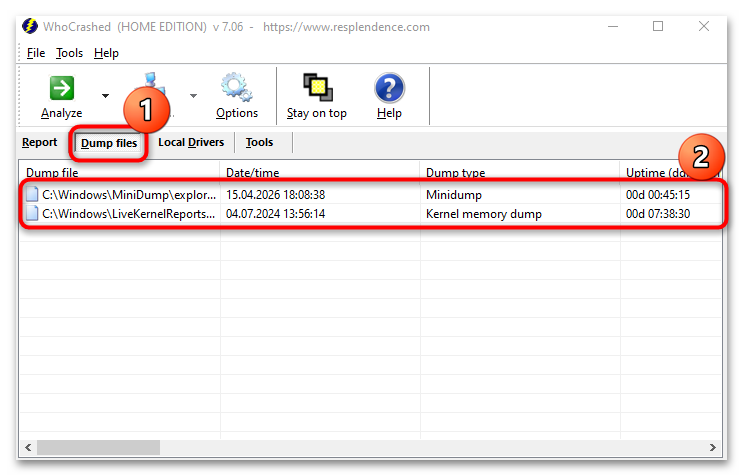The image size is (743, 476).
Task: Click the blue Help question mark icon
Action: click(389, 88)
